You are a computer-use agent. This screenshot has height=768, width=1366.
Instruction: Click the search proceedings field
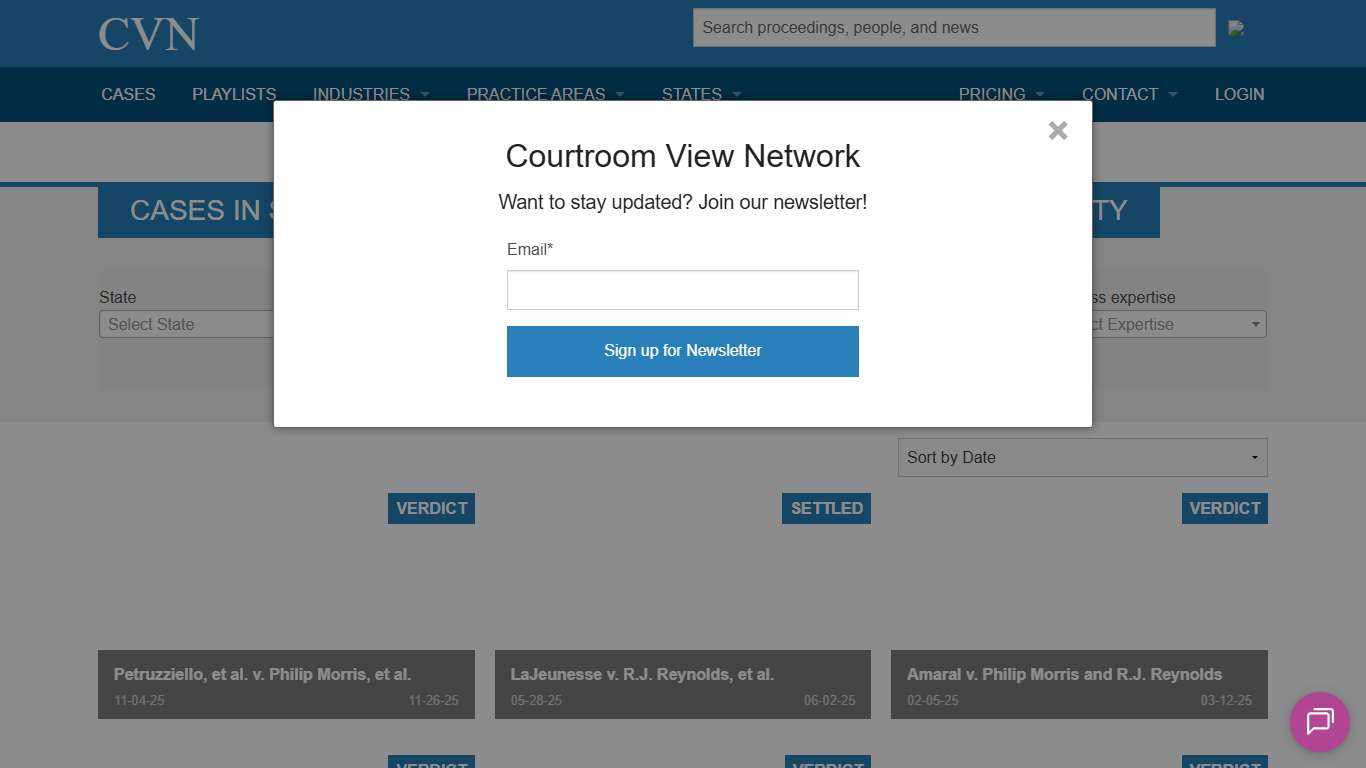point(953,27)
